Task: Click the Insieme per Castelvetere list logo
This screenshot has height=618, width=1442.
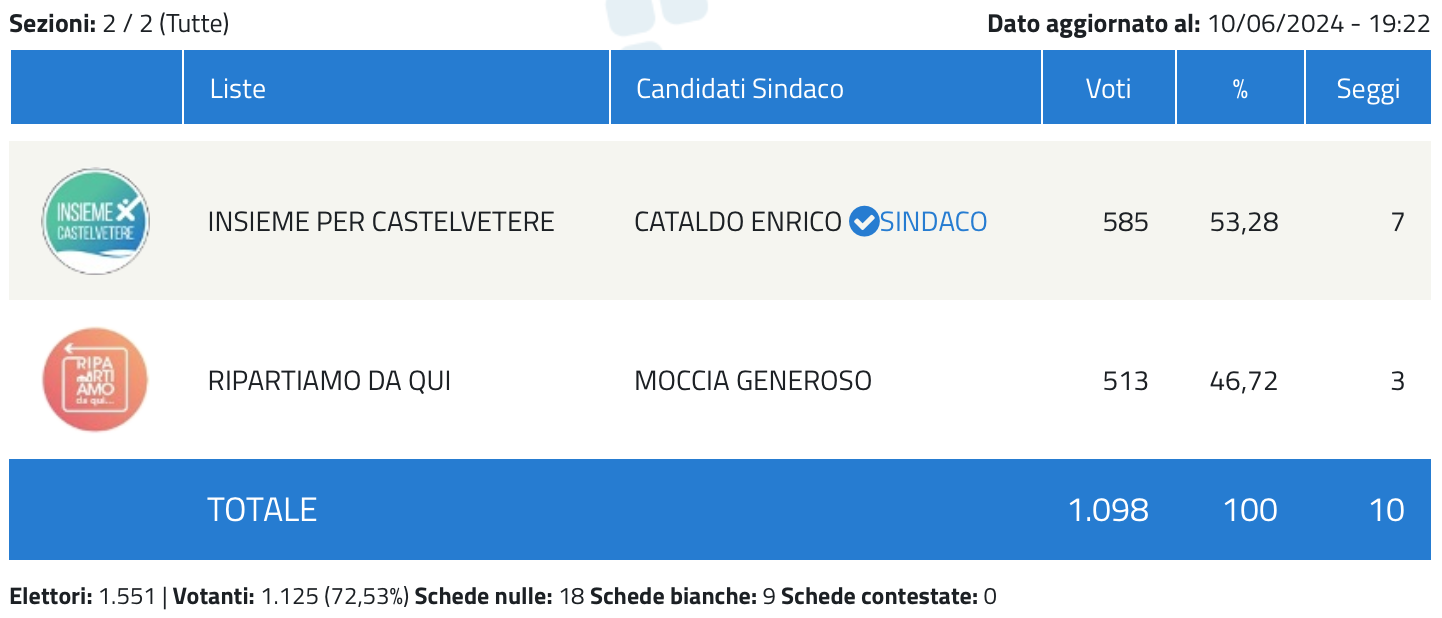Action: point(95,221)
